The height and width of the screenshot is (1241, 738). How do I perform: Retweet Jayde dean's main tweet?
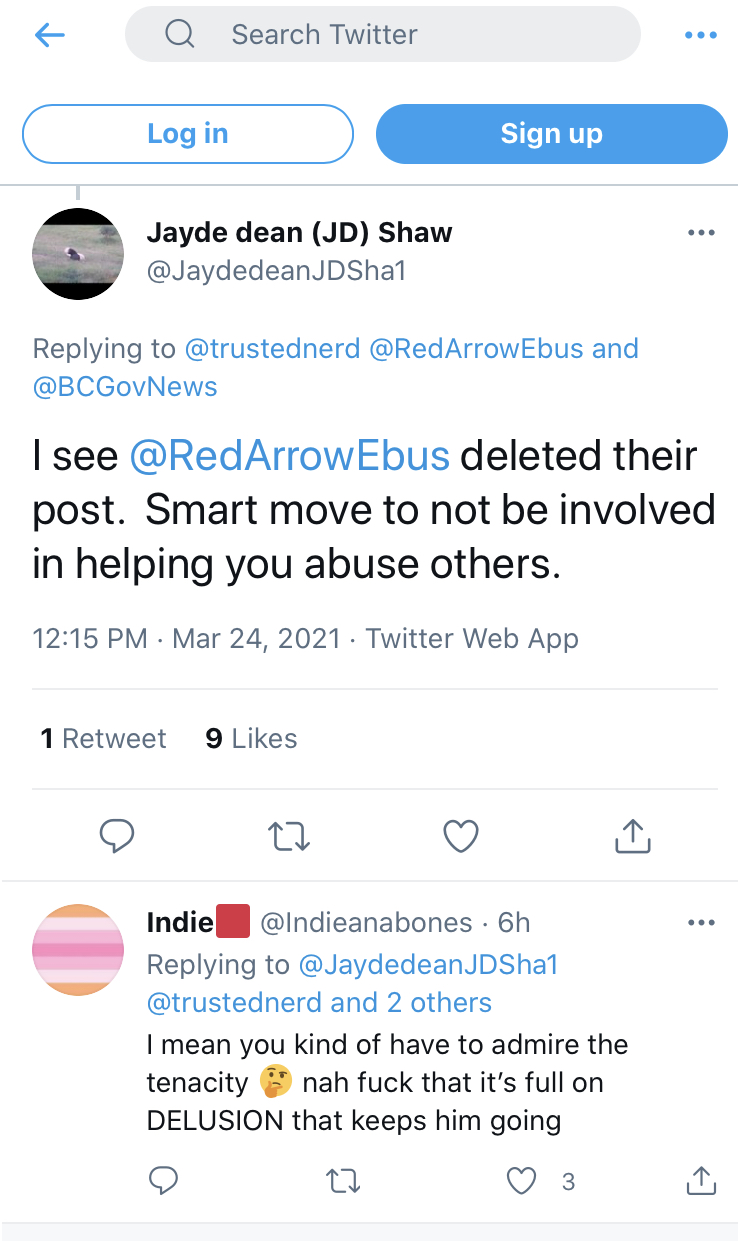[290, 836]
